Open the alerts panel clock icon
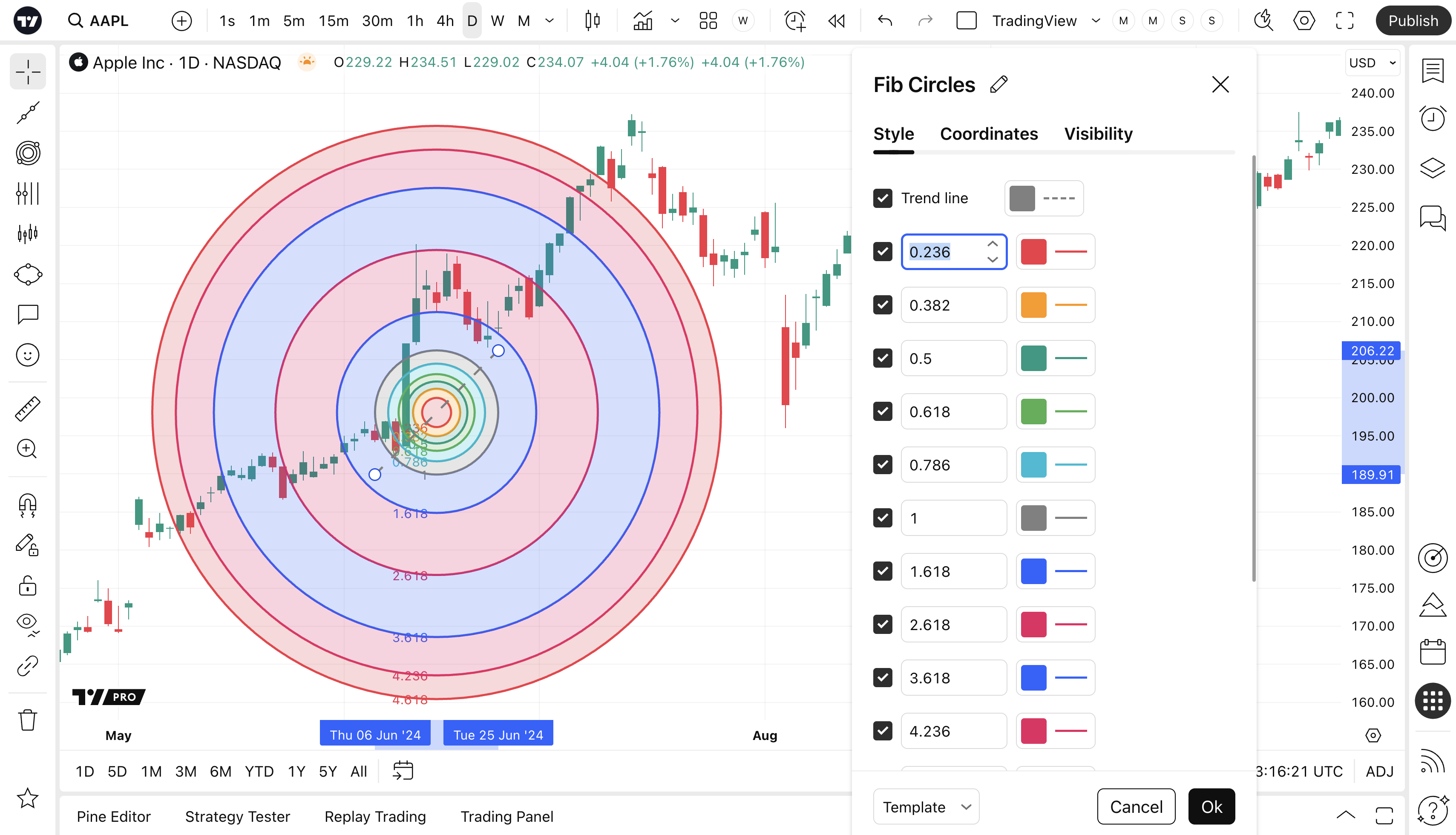Viewport: 1456px width, 835px height. (1432, 119)
